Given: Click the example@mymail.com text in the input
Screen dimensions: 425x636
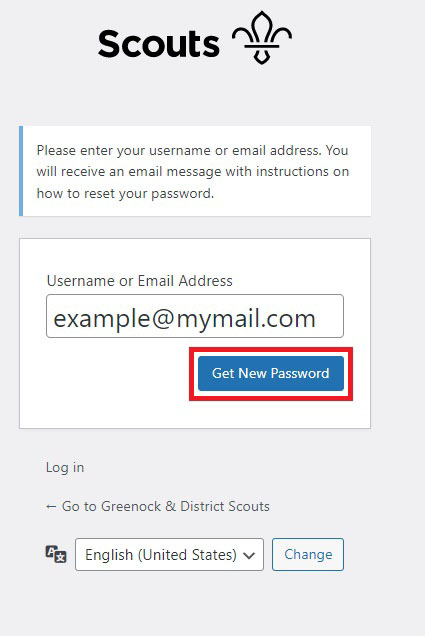Looking at the screenshot, I should pos(185,318).
